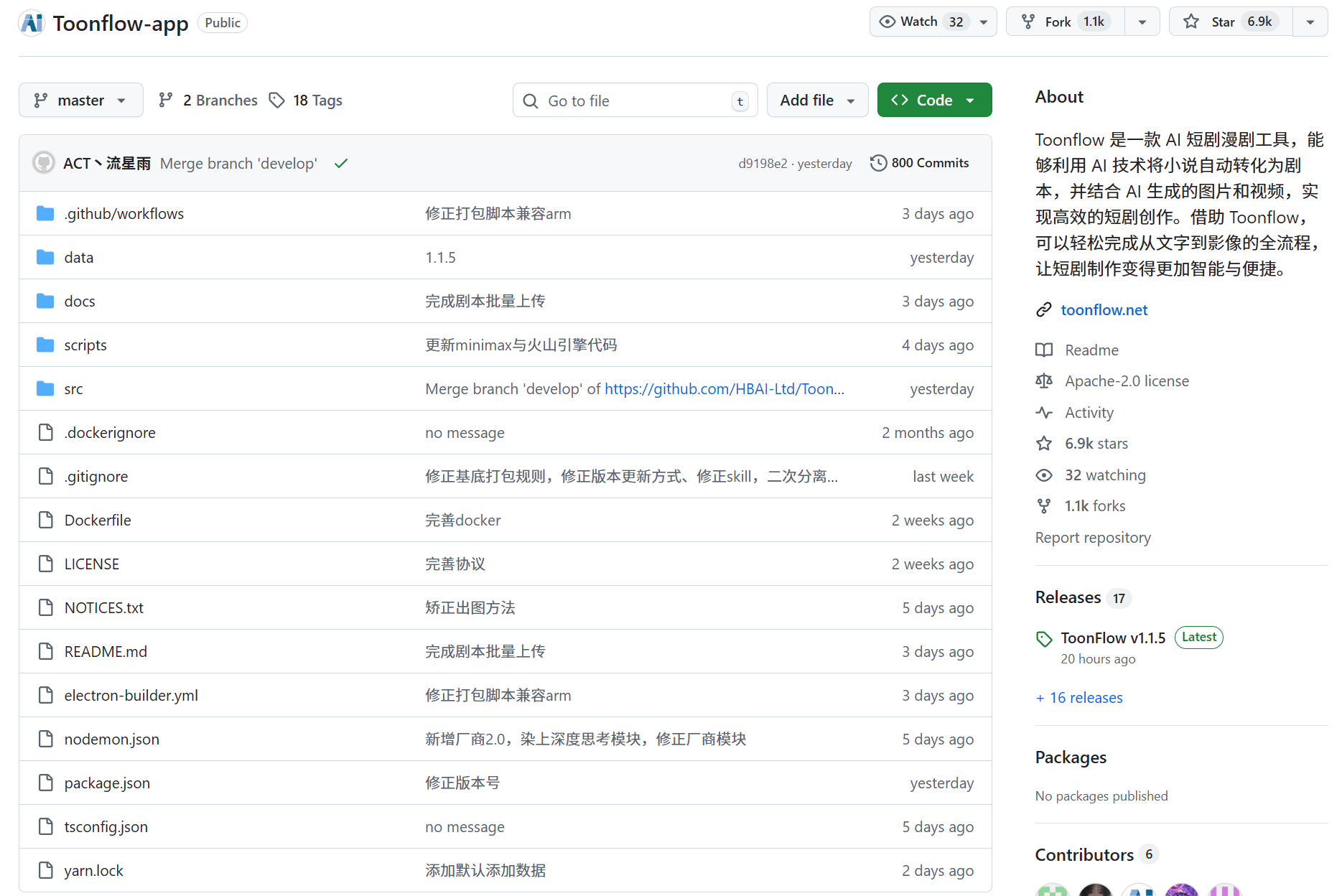Click the + 16 releases link
Viewport: 1342px width, 896px height.
pyautogui.click(x=1079, y=698)
